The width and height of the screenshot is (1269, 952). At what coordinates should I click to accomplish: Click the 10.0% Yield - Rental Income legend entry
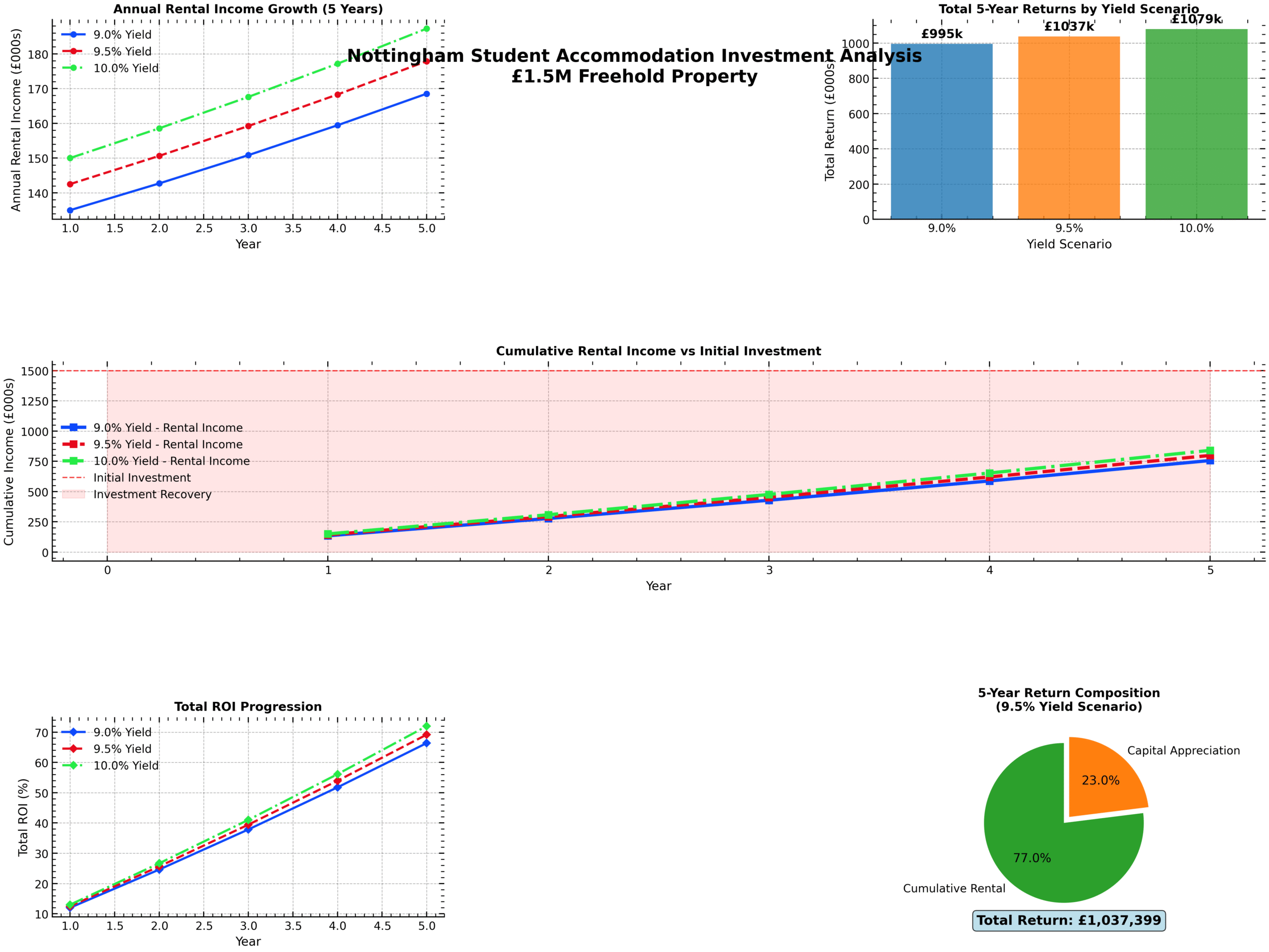click(156, 461)
